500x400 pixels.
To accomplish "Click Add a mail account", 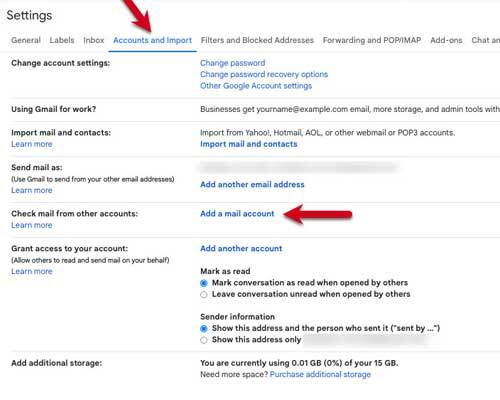I will pos(237,214).
